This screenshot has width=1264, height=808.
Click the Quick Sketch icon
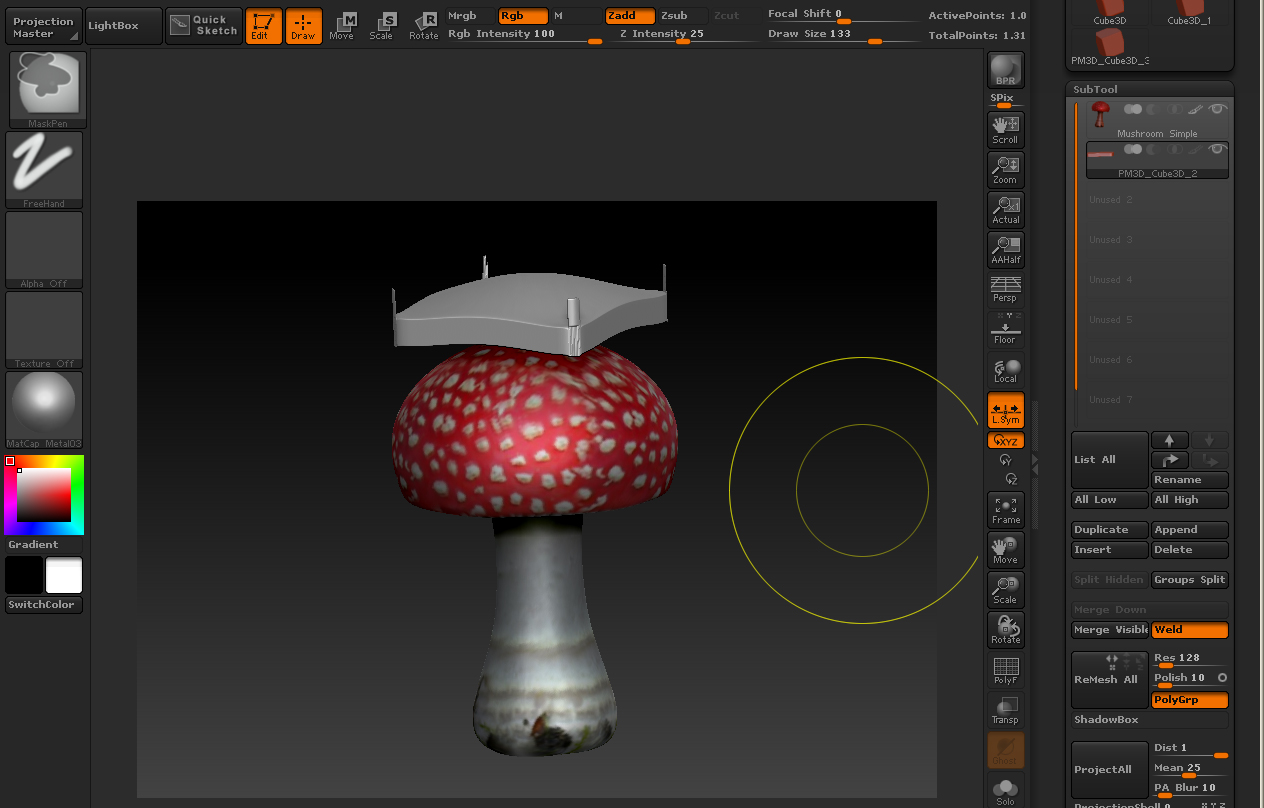coord(204,26)
